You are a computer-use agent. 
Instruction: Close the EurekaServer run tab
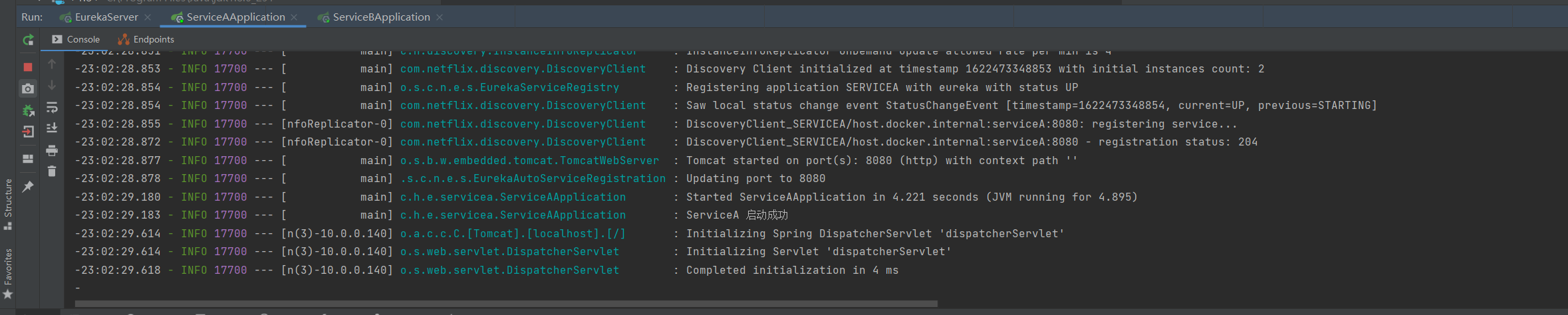tap(148, 17)
